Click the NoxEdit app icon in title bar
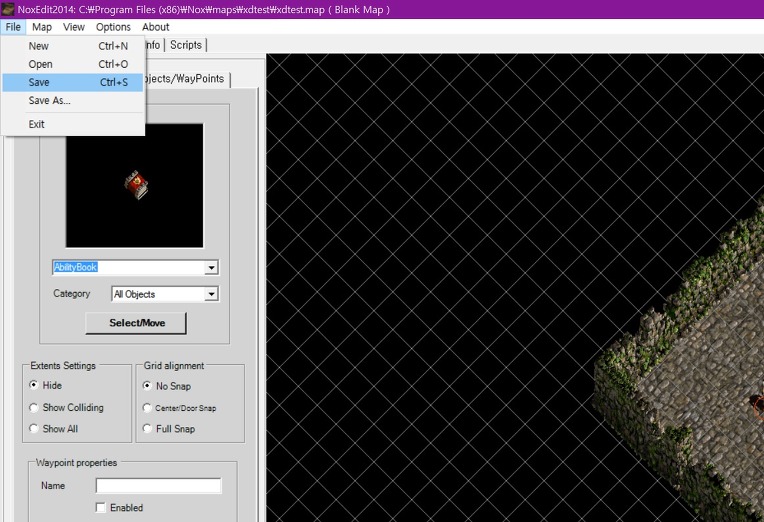764x522 pixels. coord(8,9)
